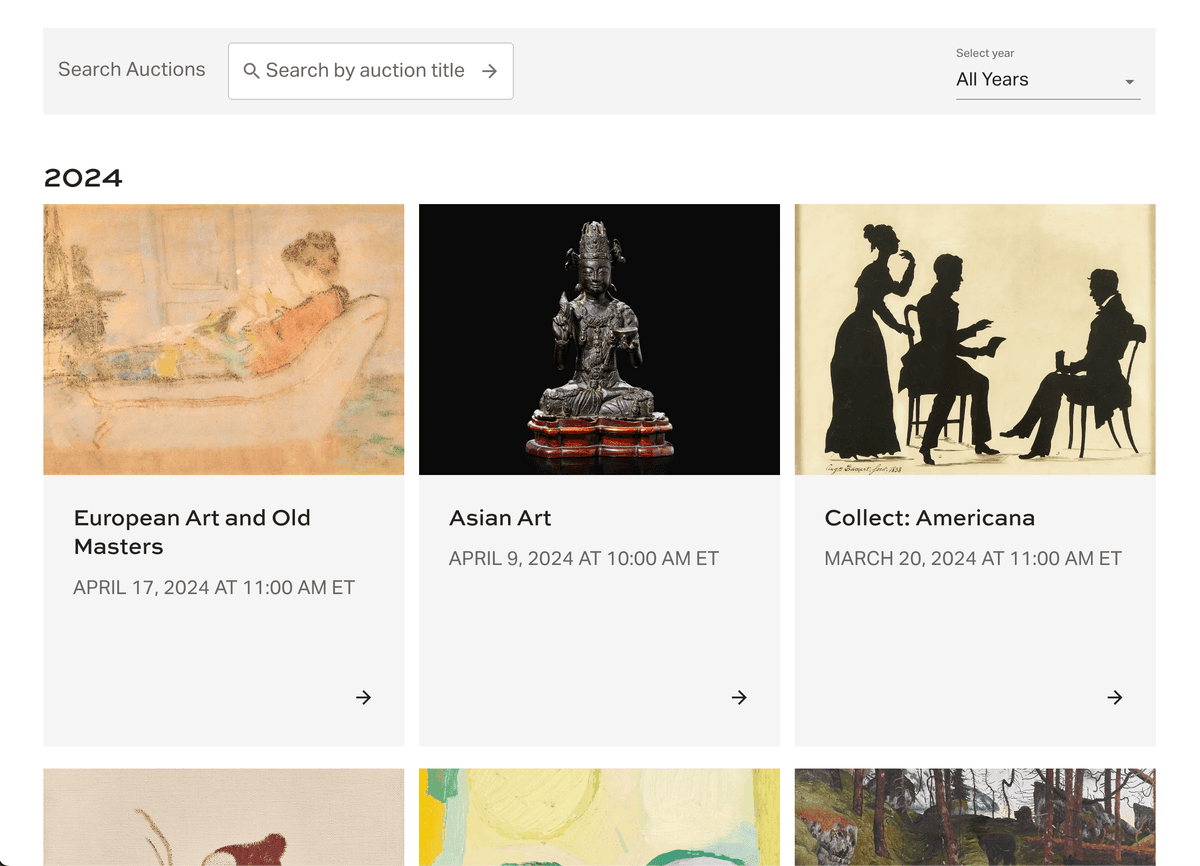View the yellow abstract painting thumbnail
The width and height of the screenshot is (1200, 866).
tap(599, 816)
